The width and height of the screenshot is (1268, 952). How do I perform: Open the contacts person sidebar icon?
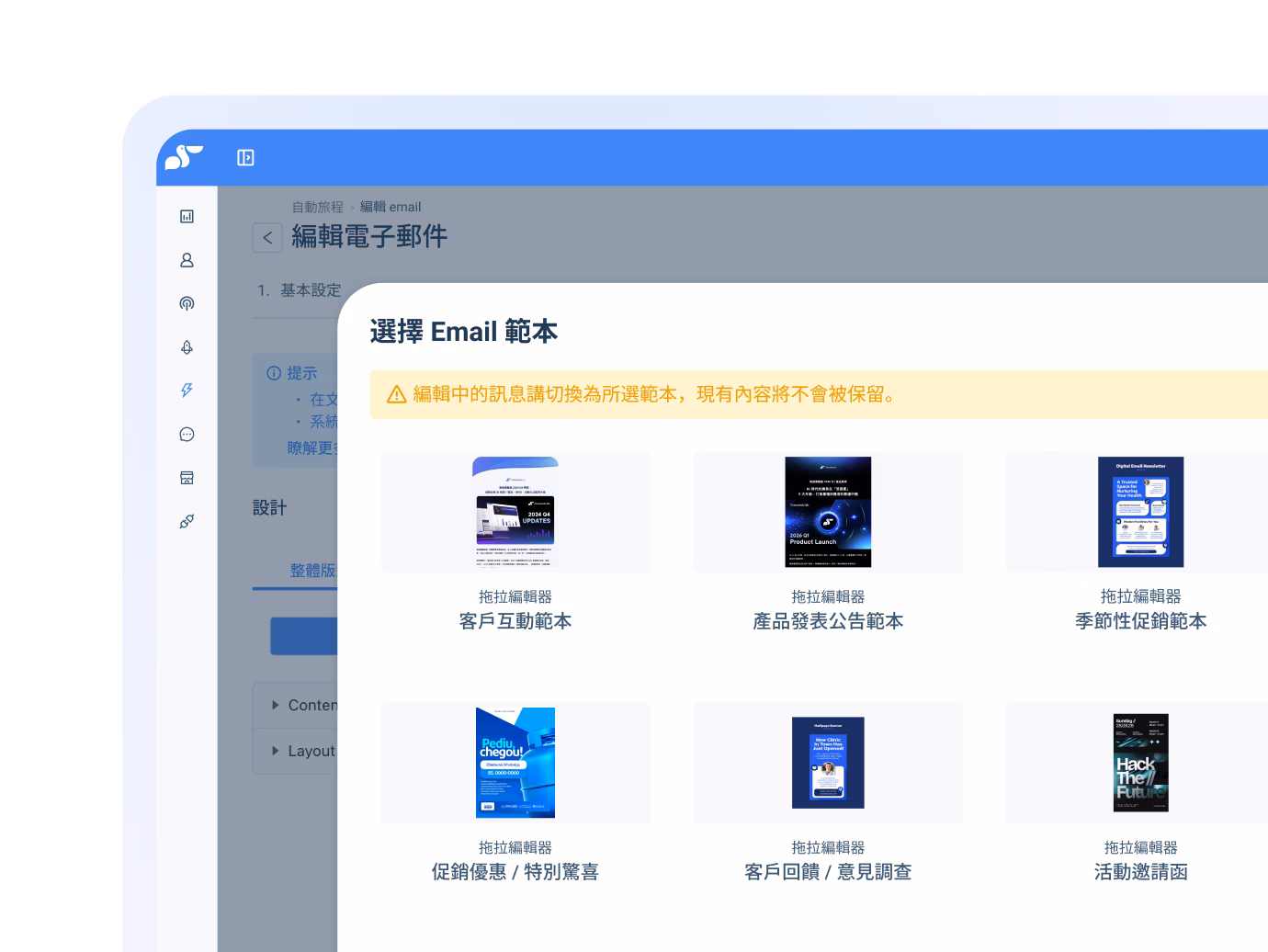[187, 260]
